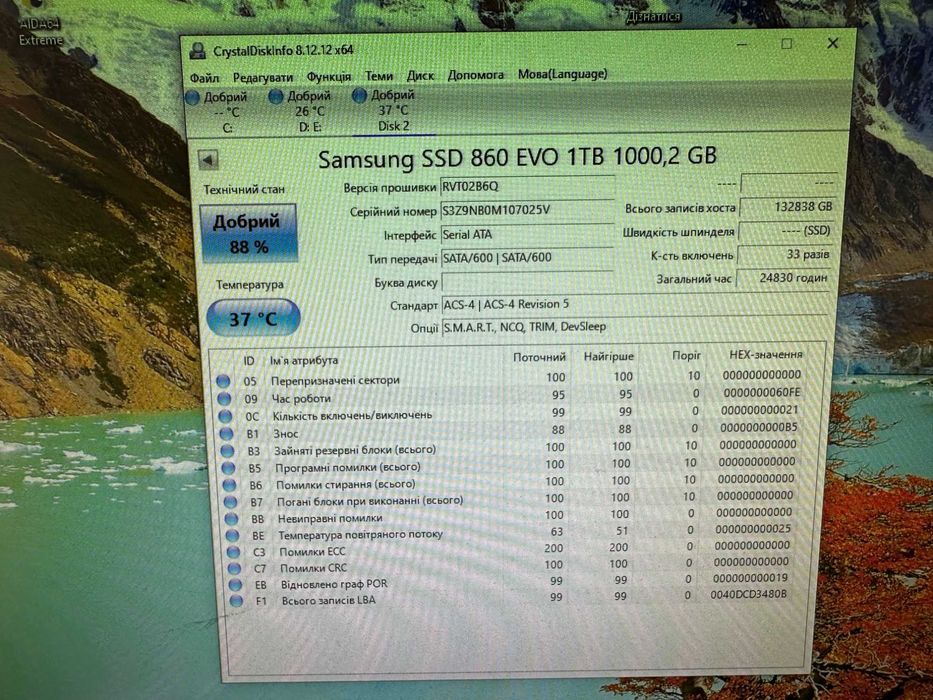933x700 pixels.
Task: Click status icon for Зайняті резервні блоки row
Action: [x=227, y=451]
